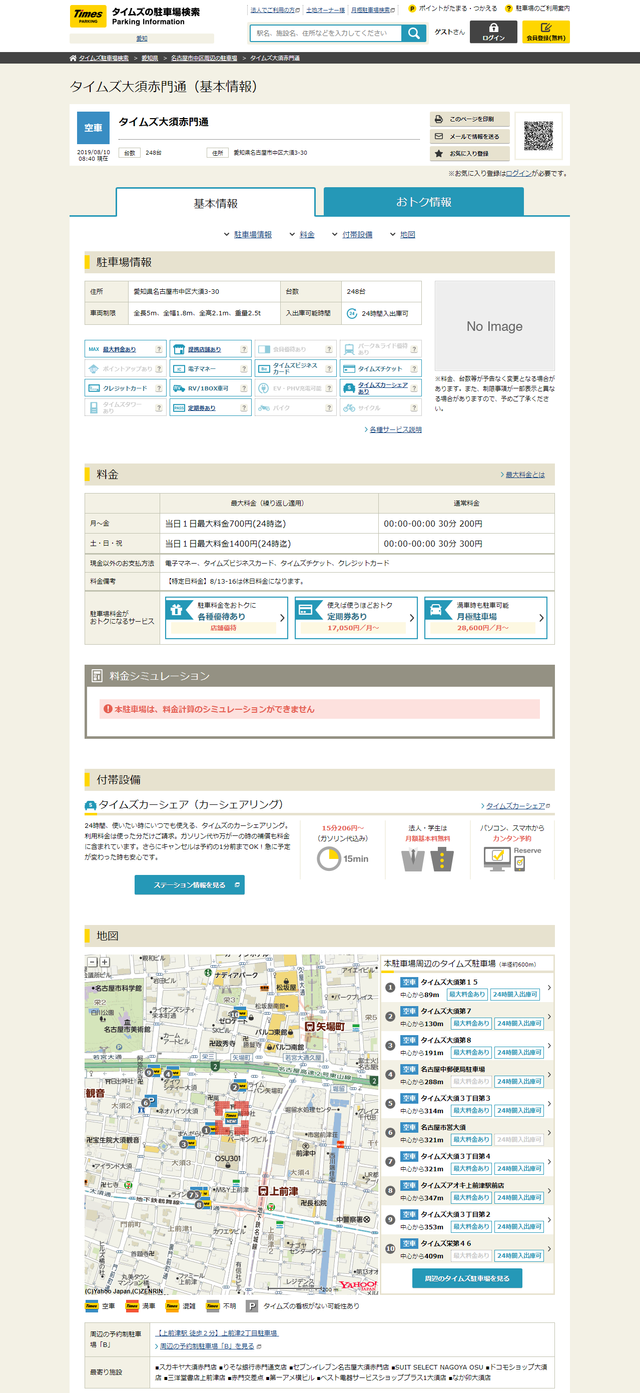Expand タイムズ大須第15 nearby lot
The height and width of the screenshot is (1393, 640).
(x=469, y=988)
